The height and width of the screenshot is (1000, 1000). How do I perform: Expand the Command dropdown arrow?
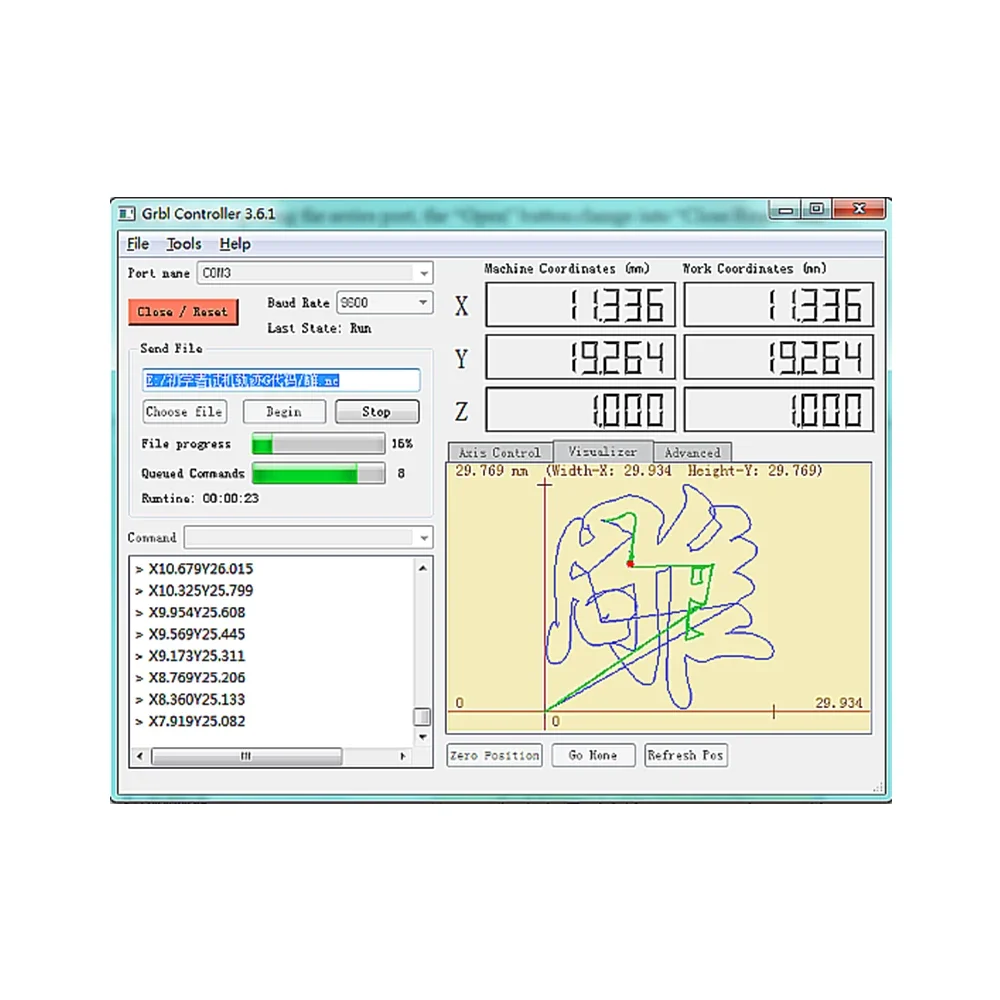click(x=423, y=538)
